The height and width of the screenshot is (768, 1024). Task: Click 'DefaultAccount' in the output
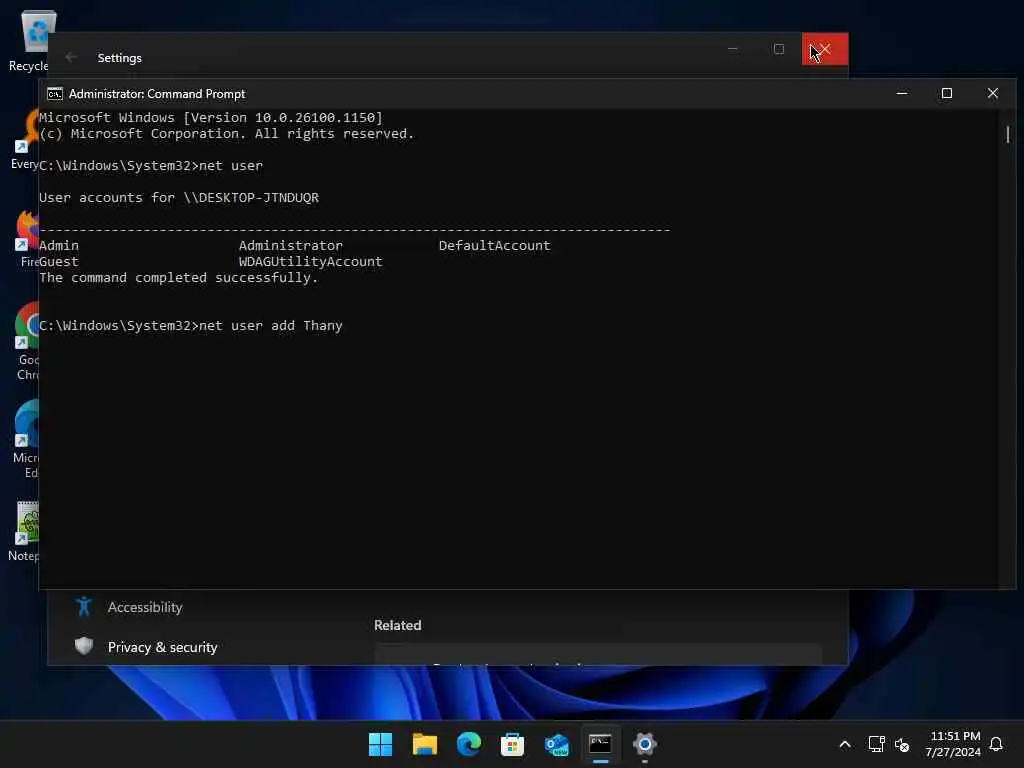click(x=494, y=246)
